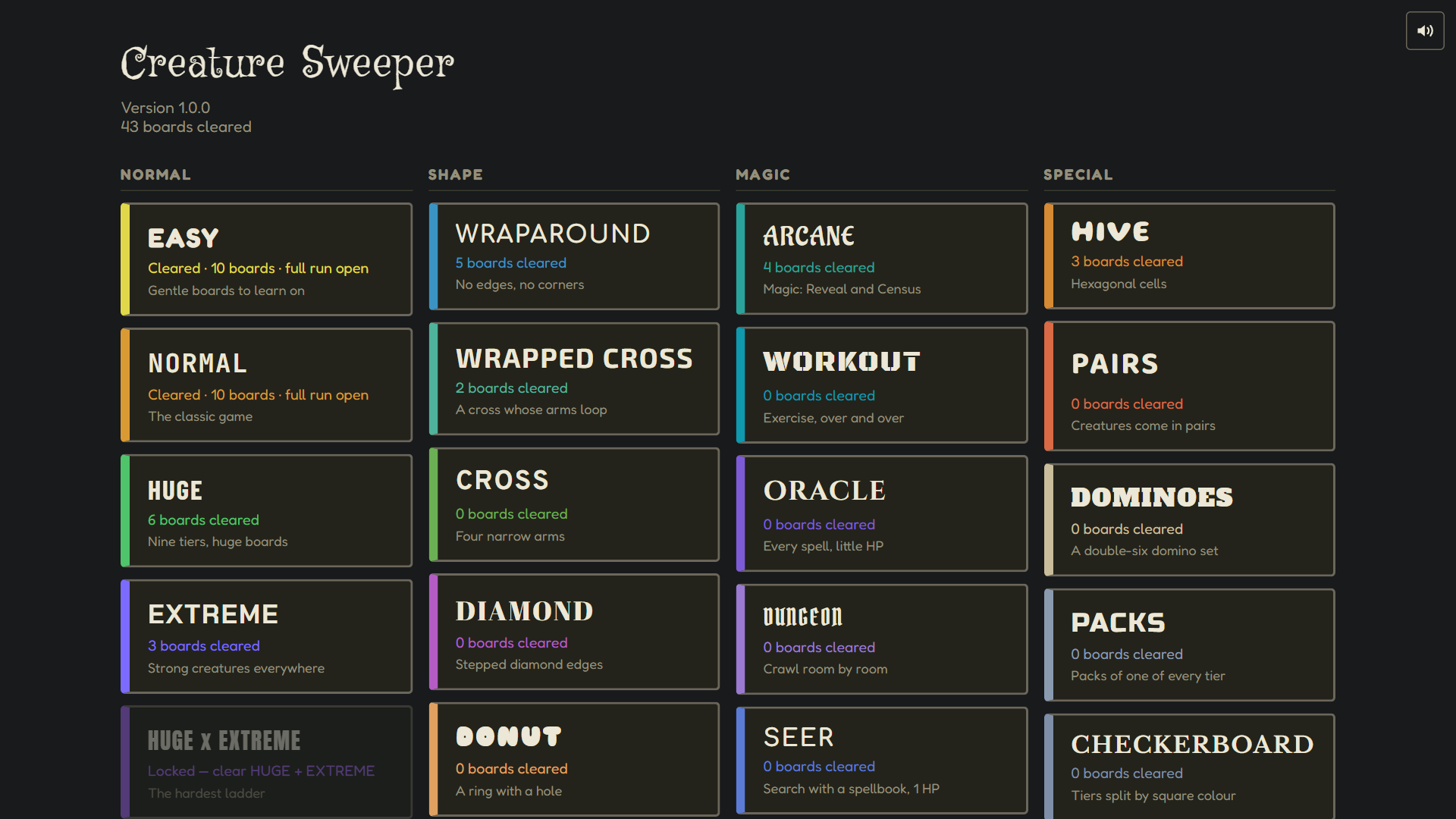This screenshot has width=1456, height=819.
Task: Click the locked HUGE x EXTREME card
Action: 266,762
